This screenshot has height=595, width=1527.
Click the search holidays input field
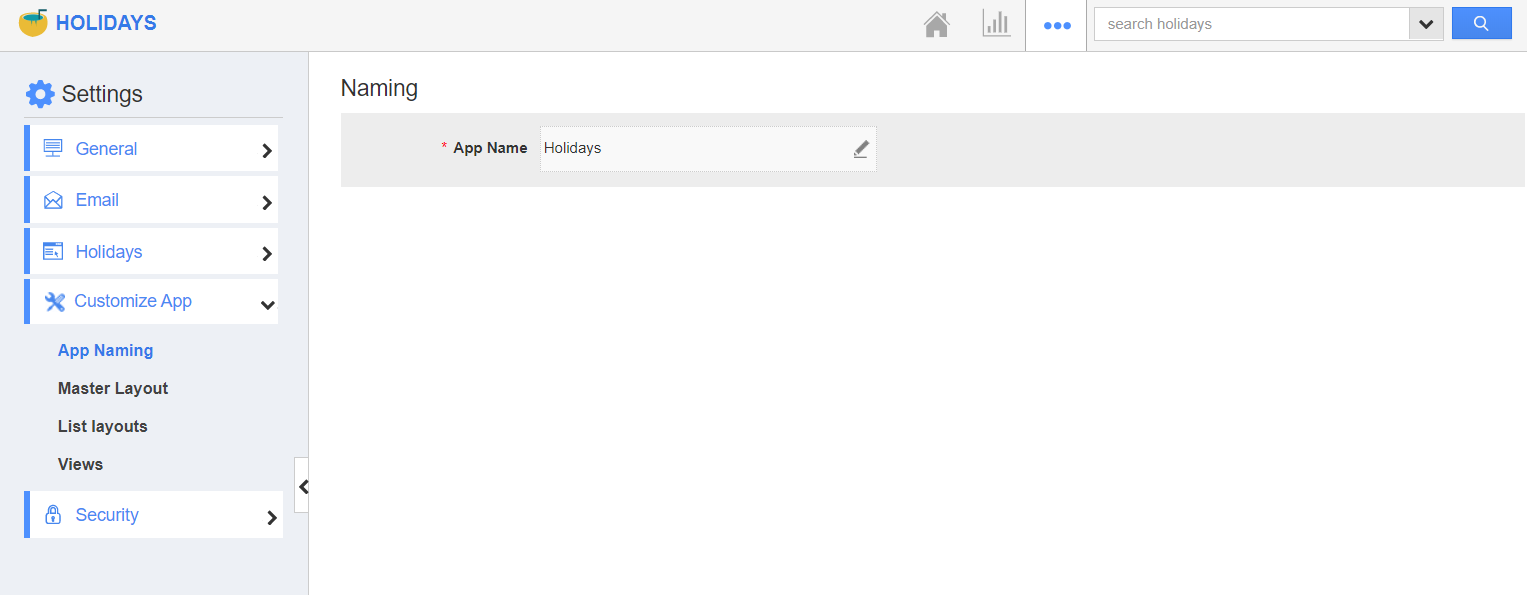[x=1251, y=24]
